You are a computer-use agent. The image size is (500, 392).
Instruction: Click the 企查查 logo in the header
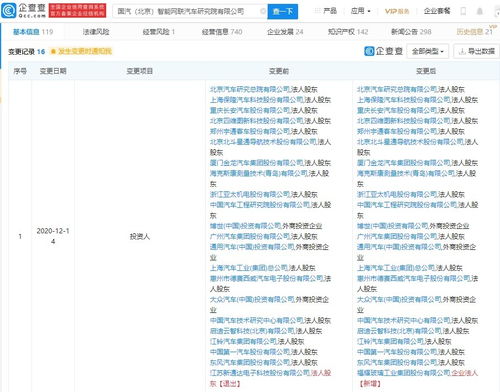tap(24, 10)
